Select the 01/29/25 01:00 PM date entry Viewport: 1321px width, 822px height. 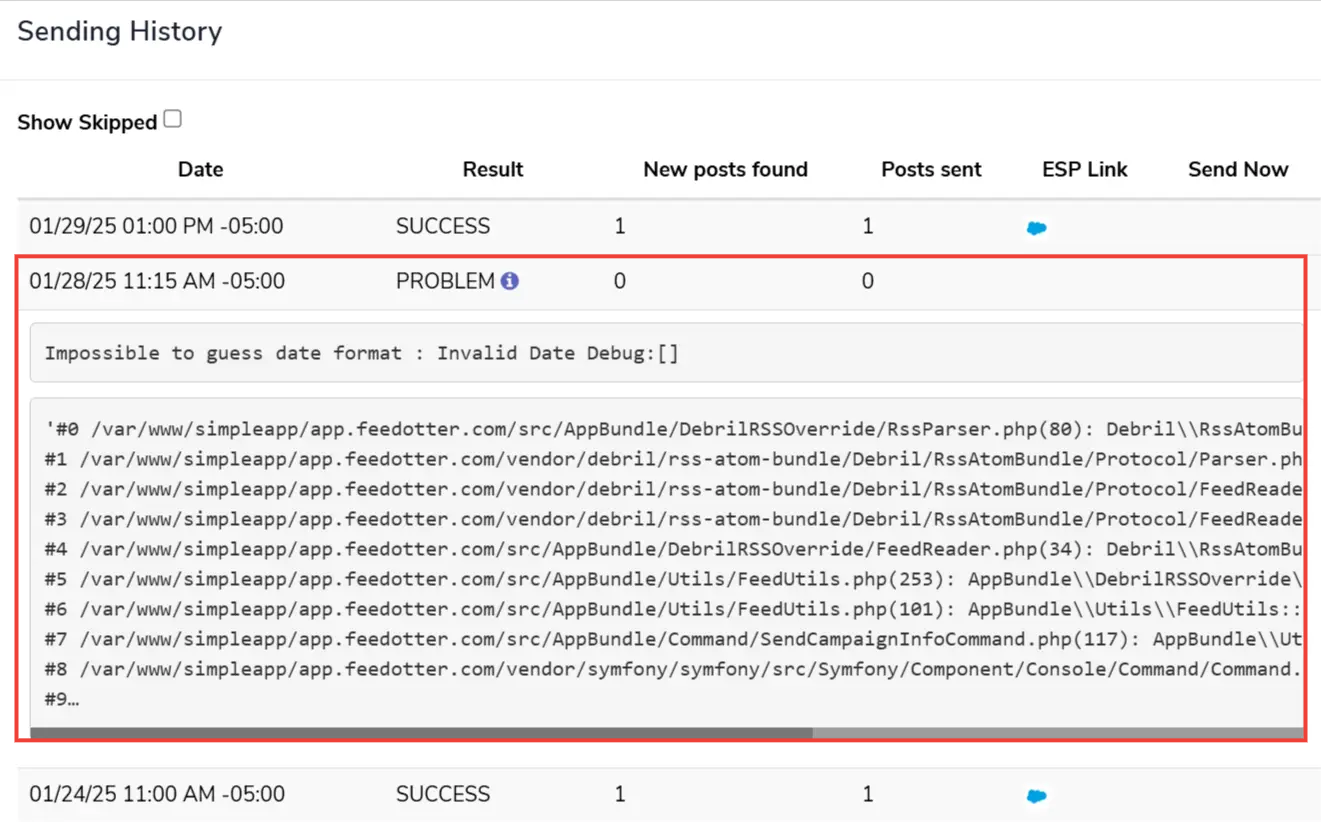tap(156, 227)
